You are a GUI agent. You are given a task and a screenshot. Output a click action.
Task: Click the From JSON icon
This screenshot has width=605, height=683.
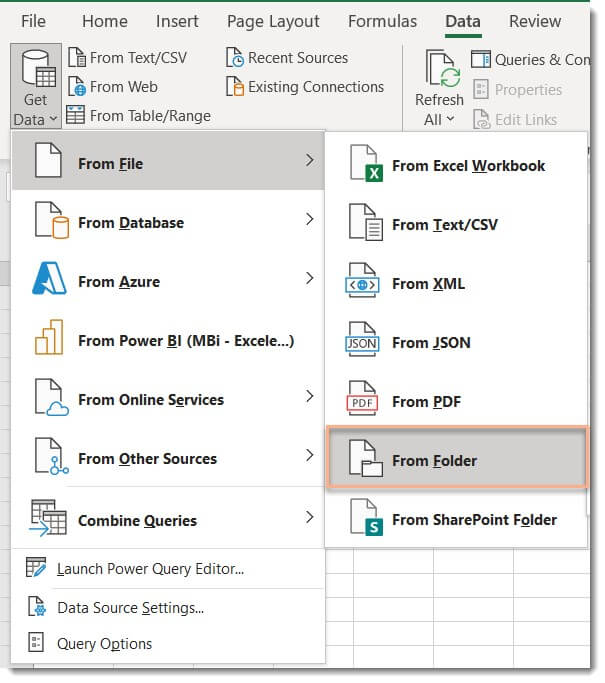[x=362, y=340]
